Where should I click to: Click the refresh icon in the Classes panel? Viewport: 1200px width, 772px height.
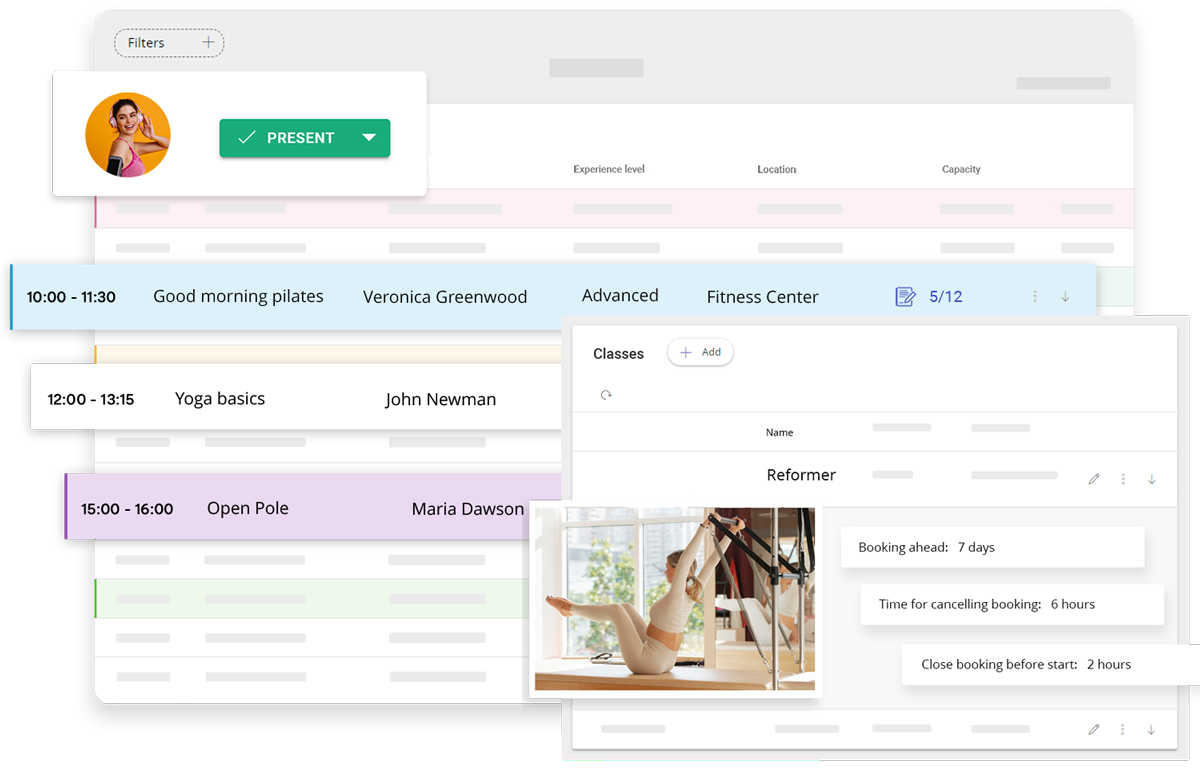pyautogui.click(x=605, y=395)
